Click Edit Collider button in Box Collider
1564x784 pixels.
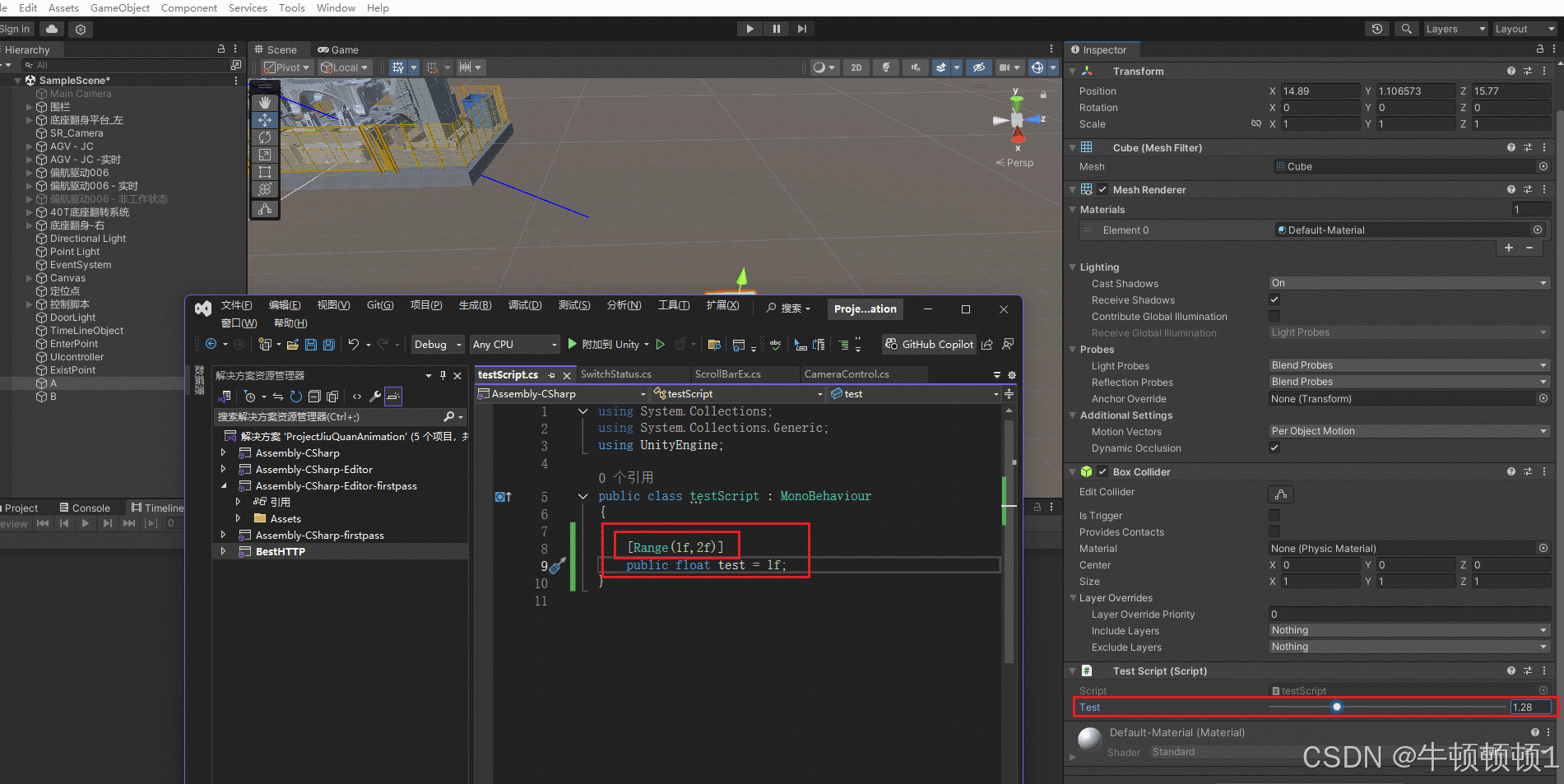[1281, 494]
